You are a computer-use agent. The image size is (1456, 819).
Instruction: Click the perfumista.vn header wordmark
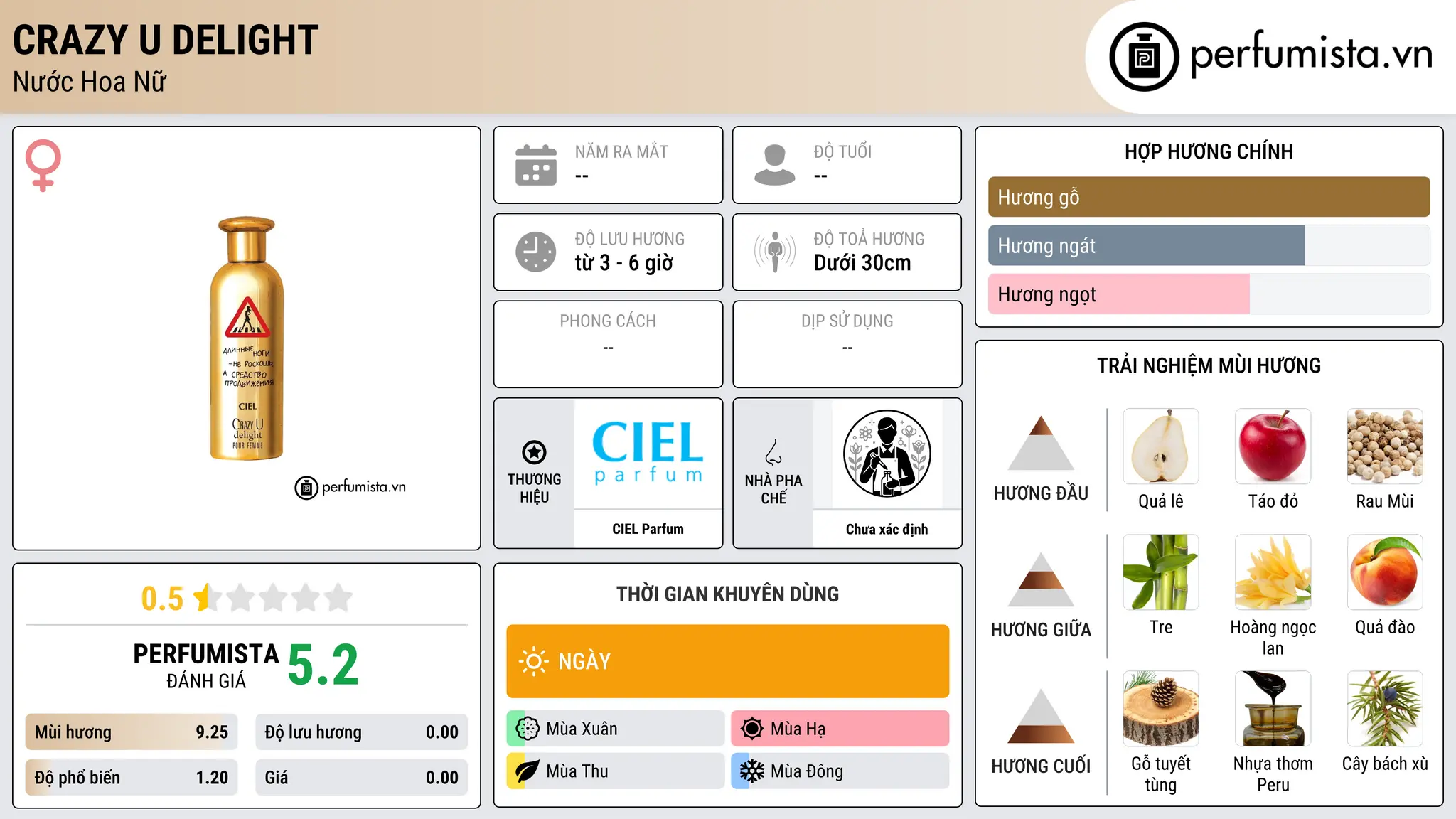pos(1312,53)
